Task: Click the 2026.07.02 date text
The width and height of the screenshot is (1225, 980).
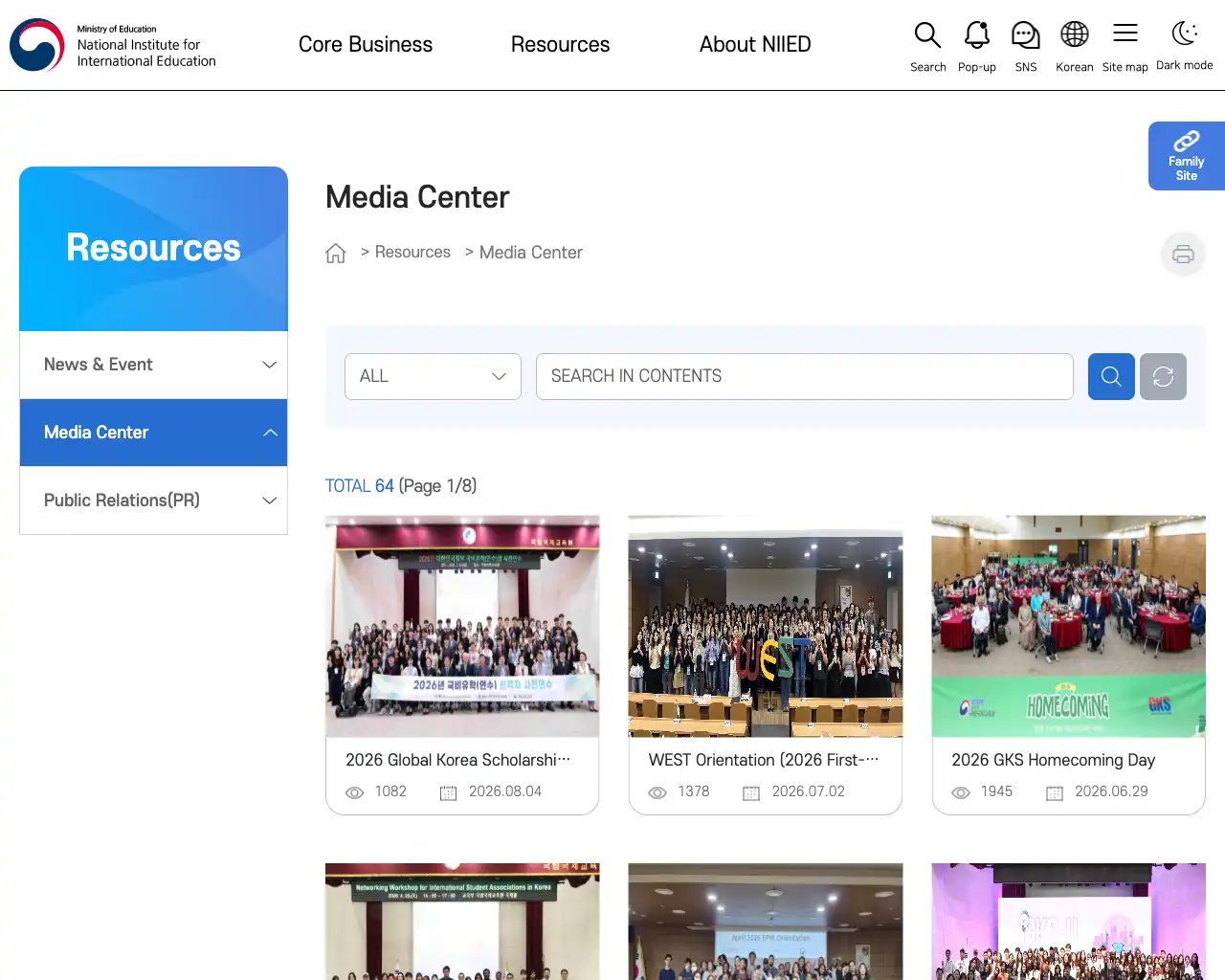Action: click(x=809, y=791)
